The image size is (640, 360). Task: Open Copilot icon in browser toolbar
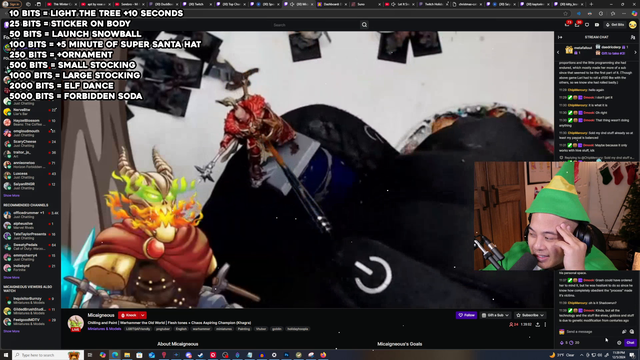(x=634, y=13)
